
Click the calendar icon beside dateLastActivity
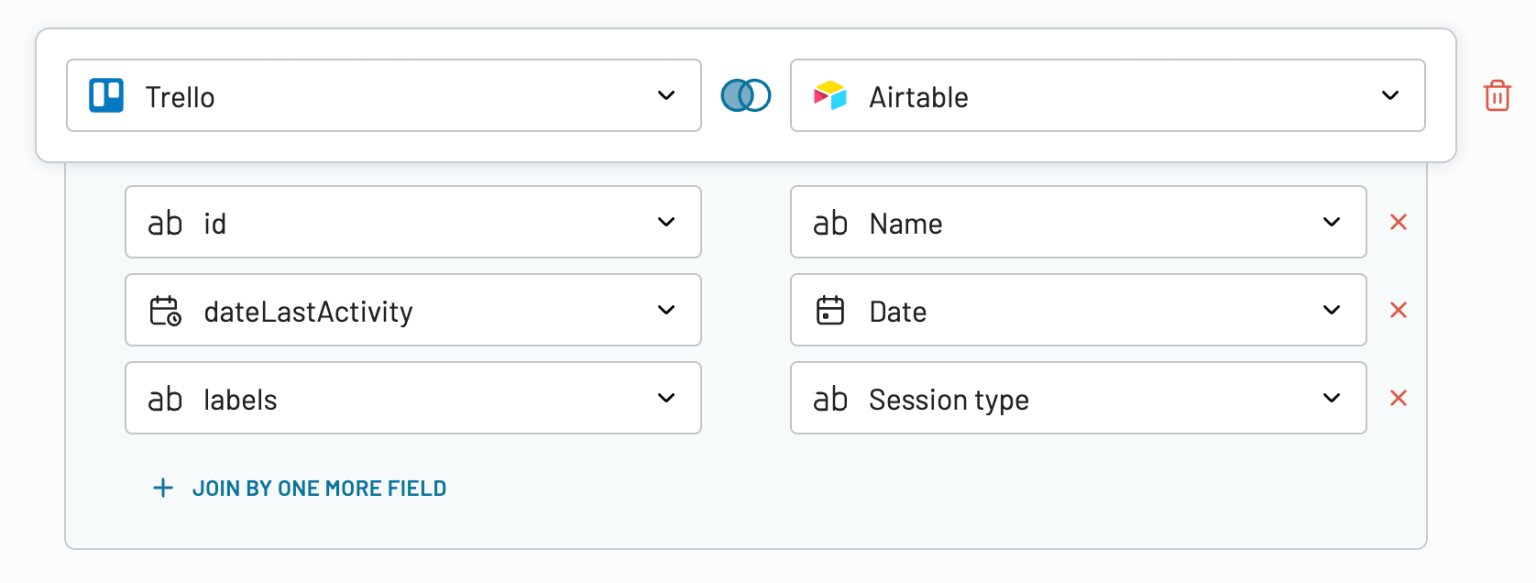[165, 310]
